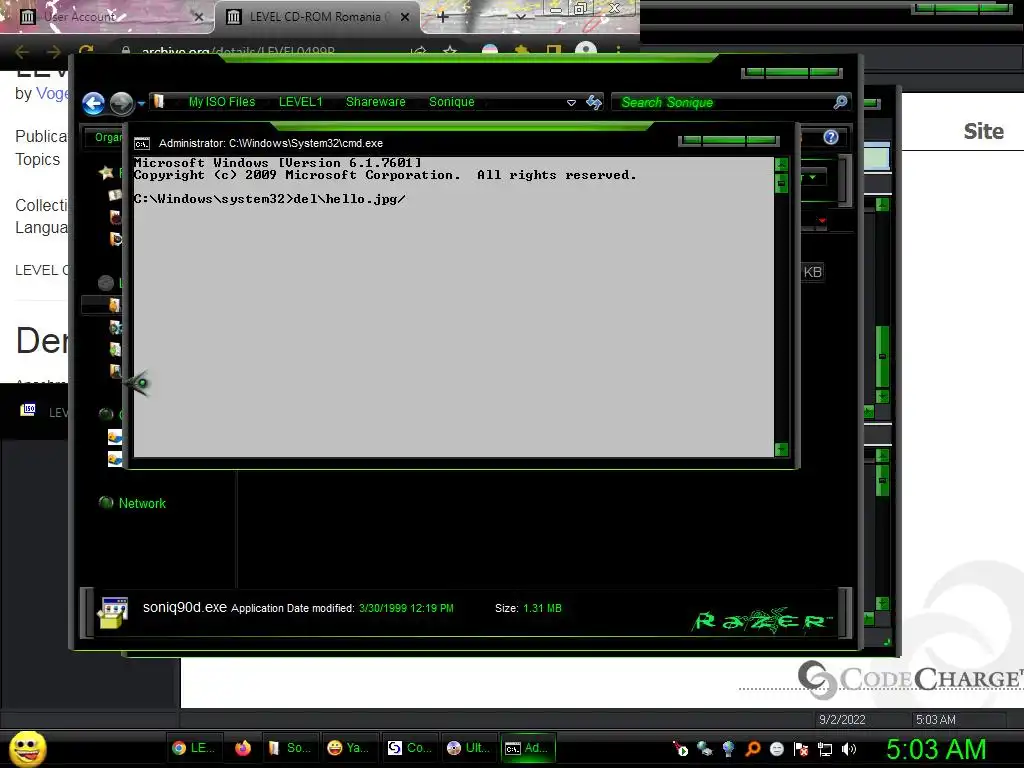The height and width of the screenshot is (768, 1024).
Task: Click the KB column label in the background window
Action: 812,272
